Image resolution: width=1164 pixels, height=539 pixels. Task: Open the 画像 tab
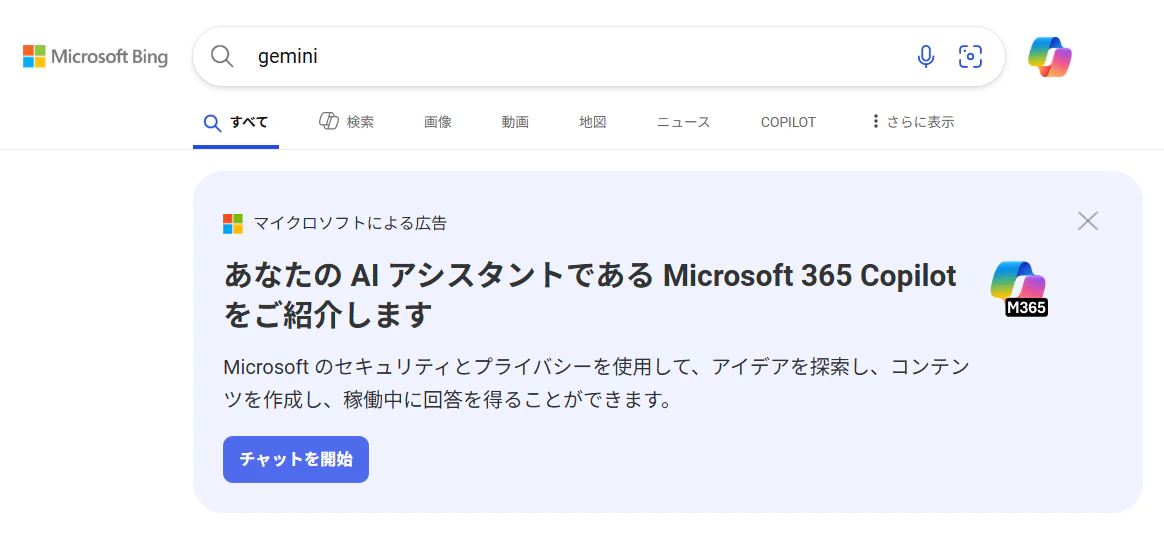tap(438, 122)
